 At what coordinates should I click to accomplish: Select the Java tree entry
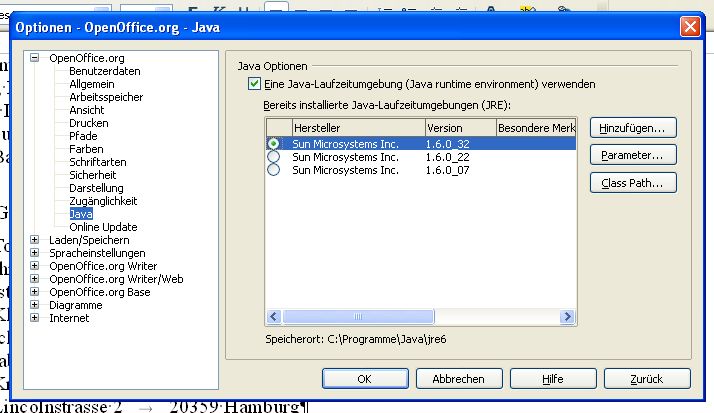(81, 214)
